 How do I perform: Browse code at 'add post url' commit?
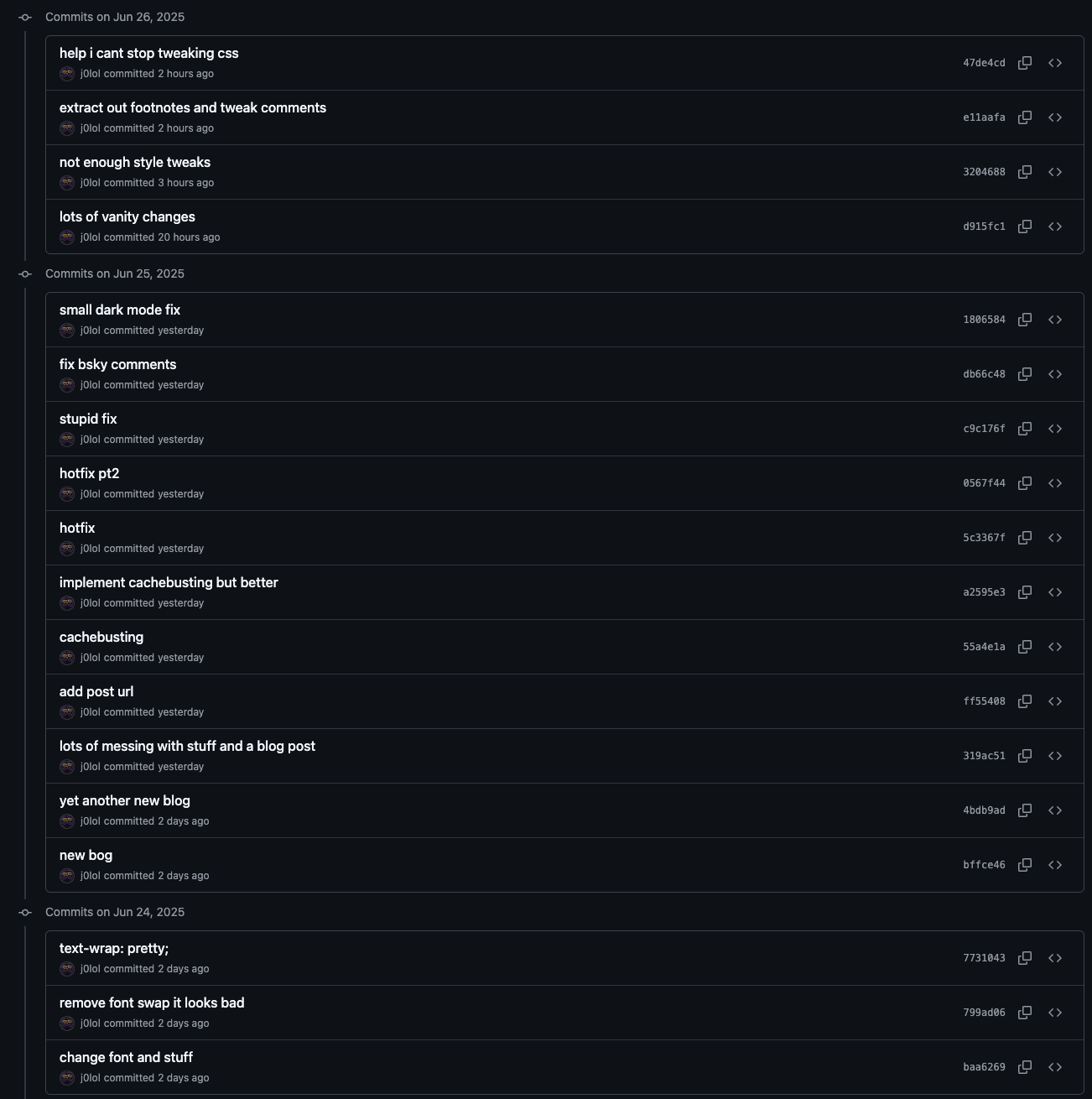click(x=1055, y=701)
